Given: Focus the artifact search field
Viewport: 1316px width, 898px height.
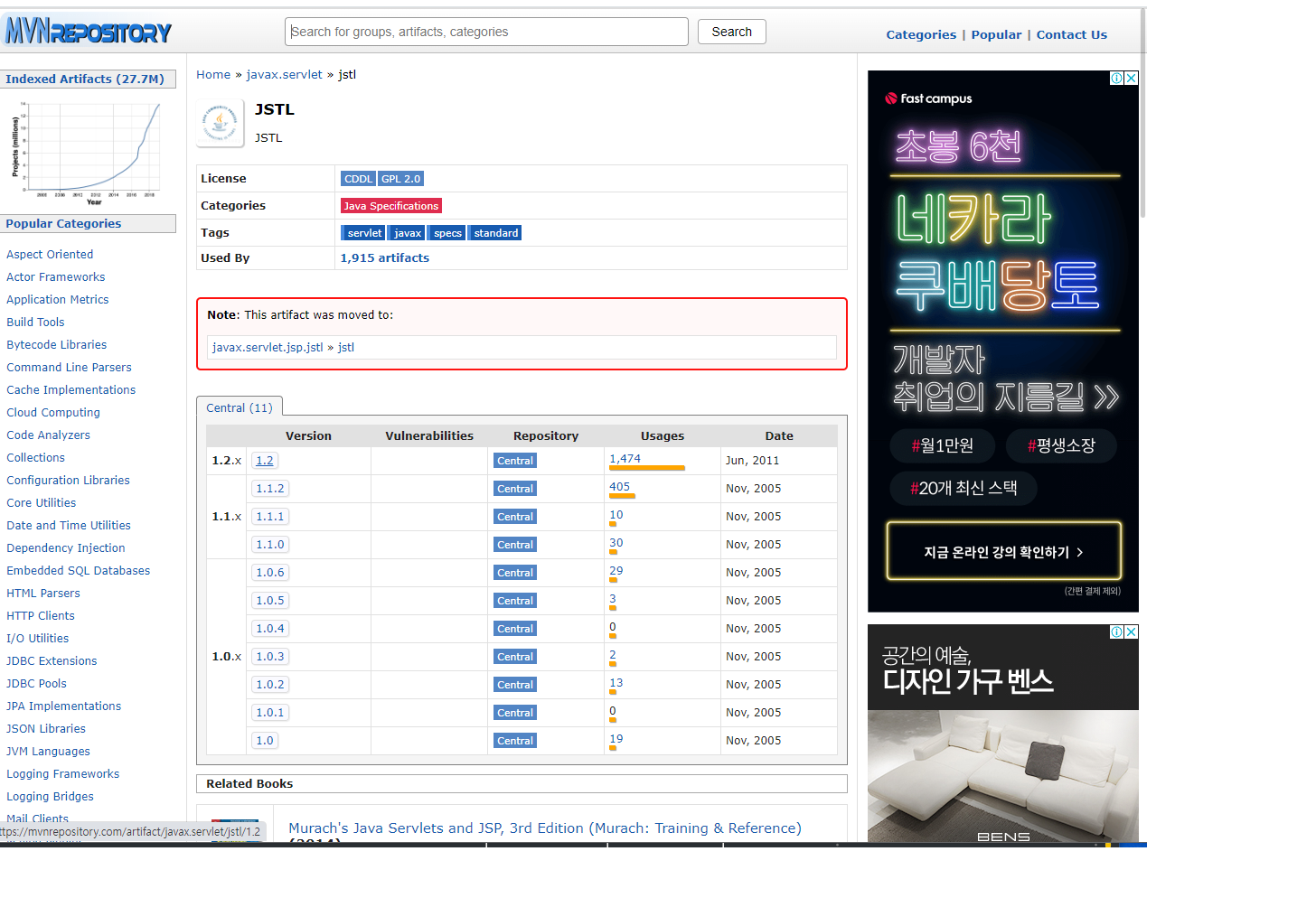Looking at the screenshot, I should (486, 32).
